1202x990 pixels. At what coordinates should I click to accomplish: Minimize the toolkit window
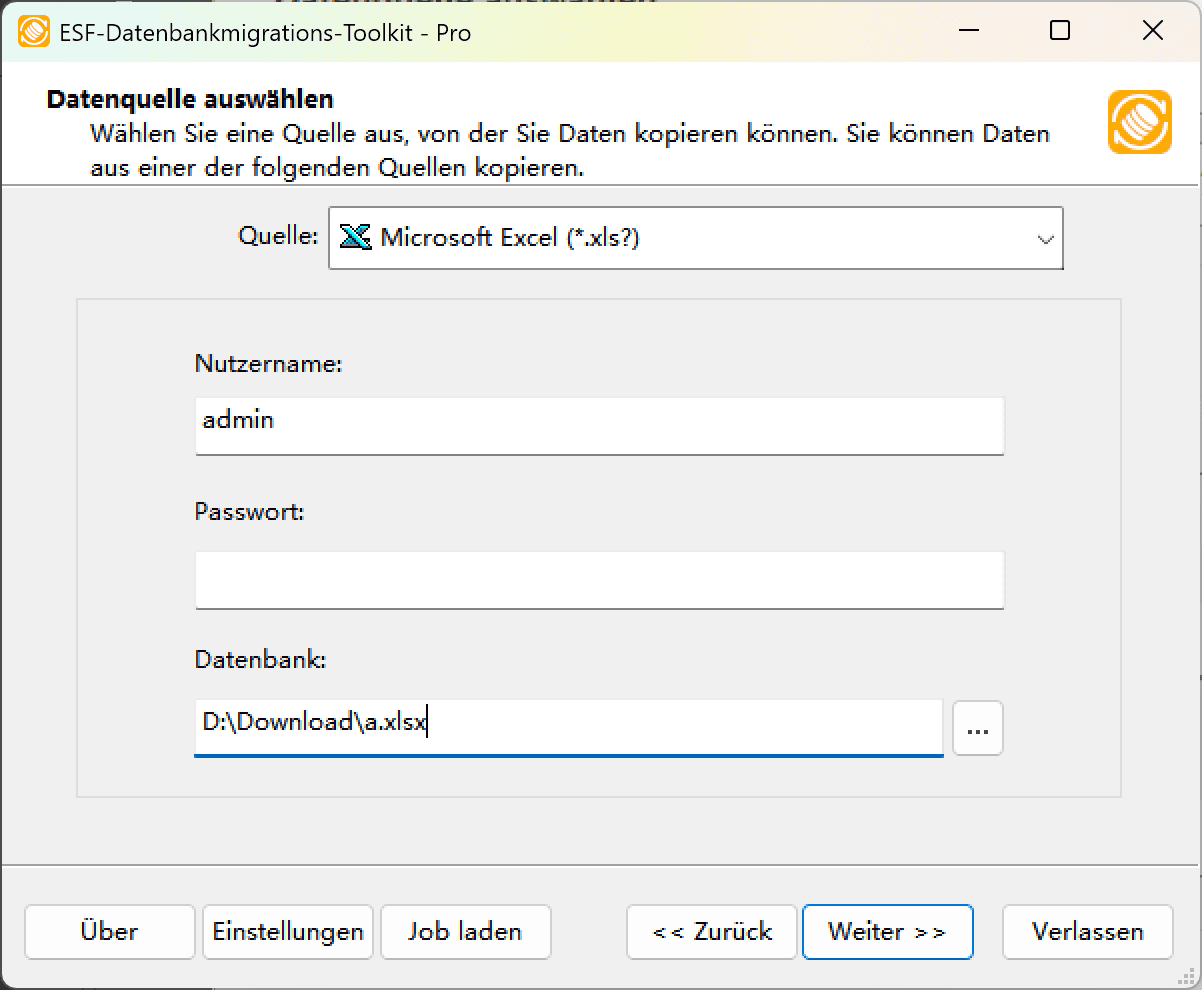967,31
